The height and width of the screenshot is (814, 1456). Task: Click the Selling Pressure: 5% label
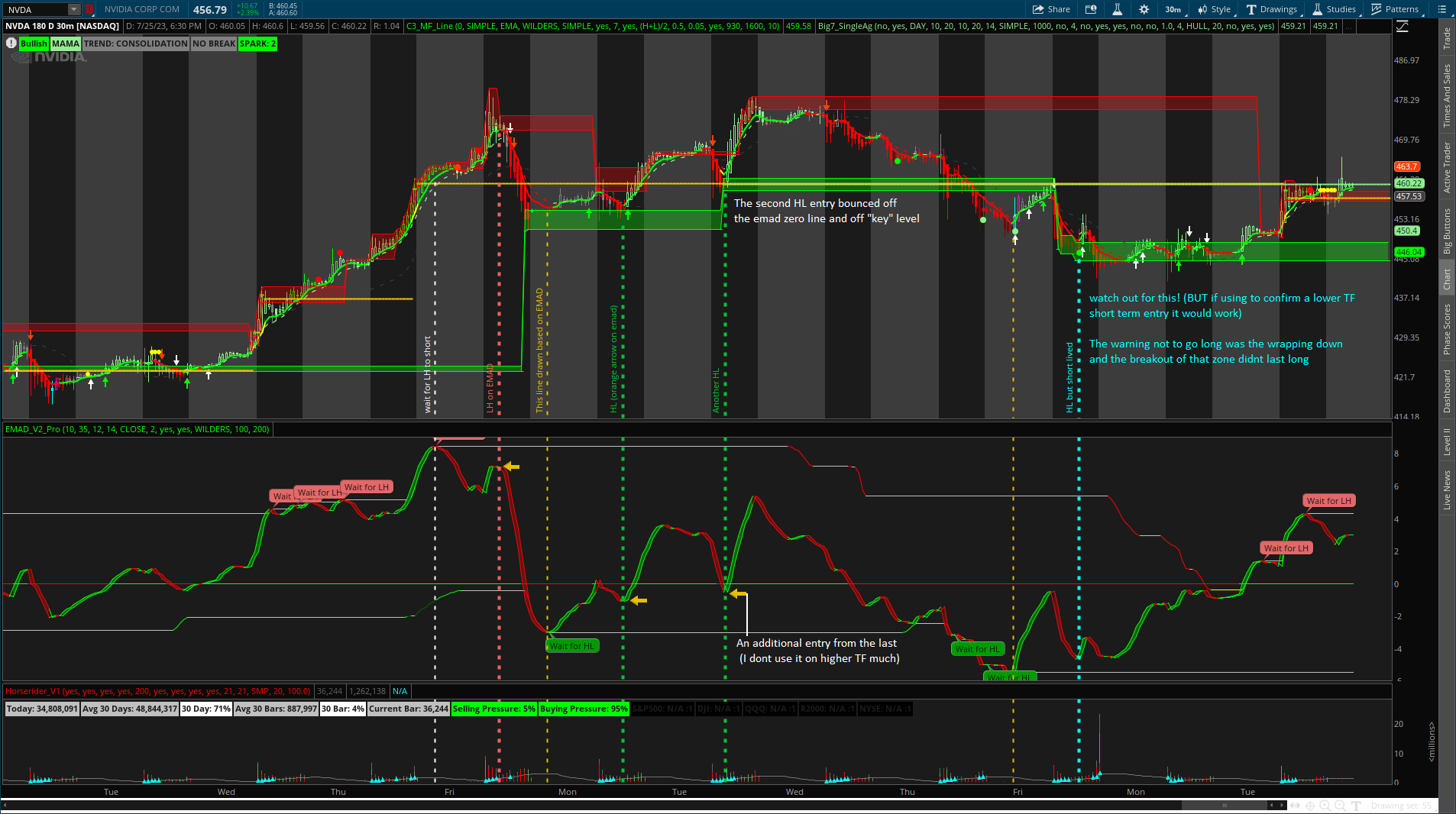click(x=494, y=709)
